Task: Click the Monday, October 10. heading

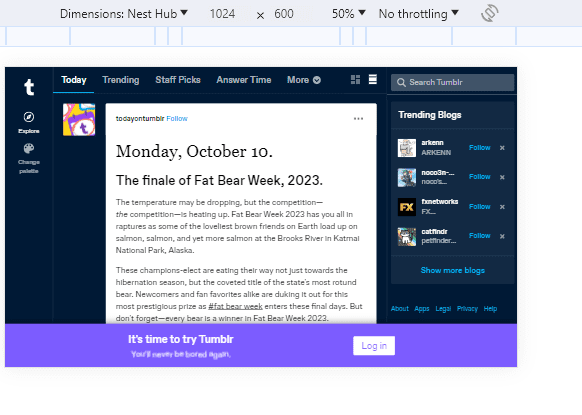Action: coord(194,151)
